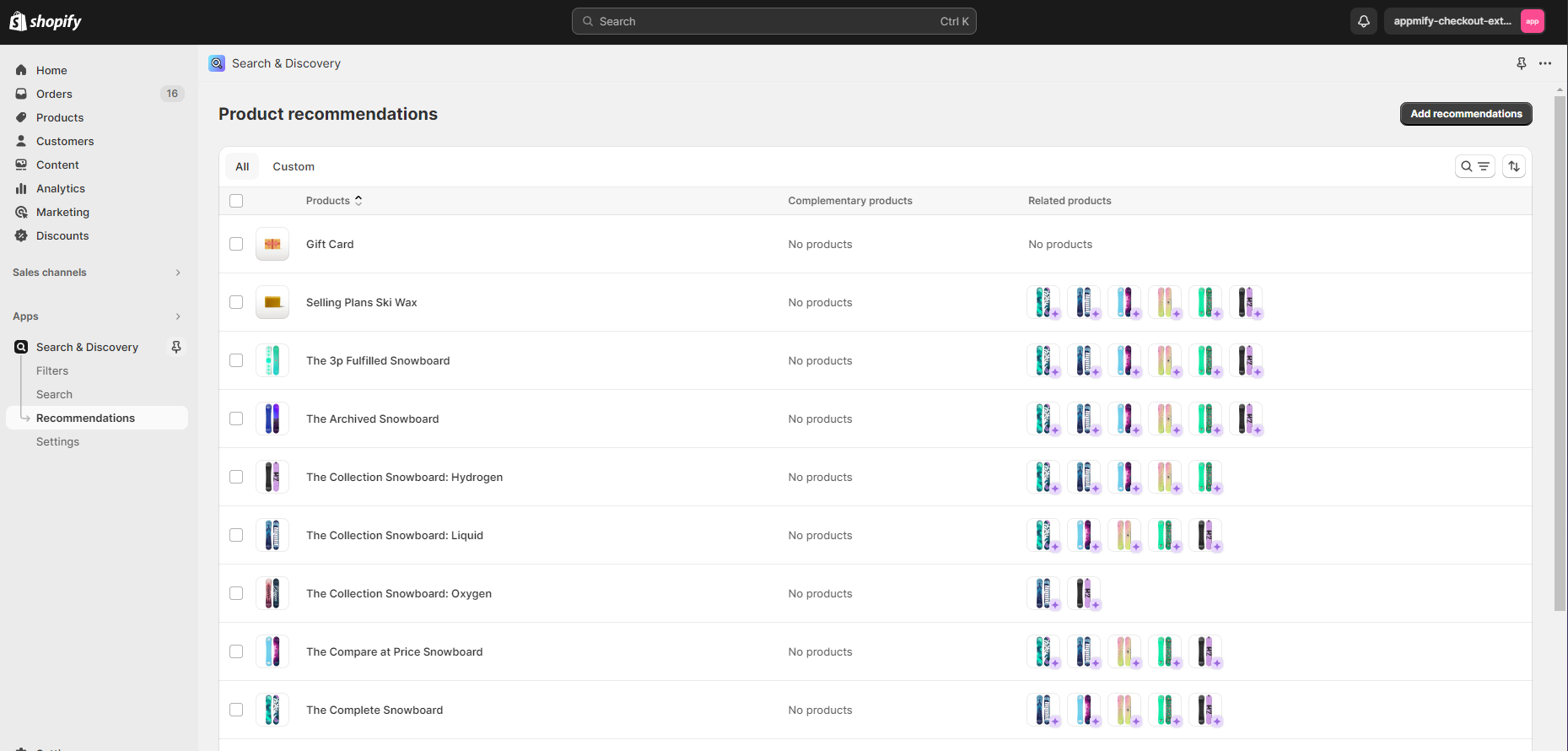This screenshot has height=751, width=1568.
Task: Sort by the Products column header
Action: click(x=333, y=201)
